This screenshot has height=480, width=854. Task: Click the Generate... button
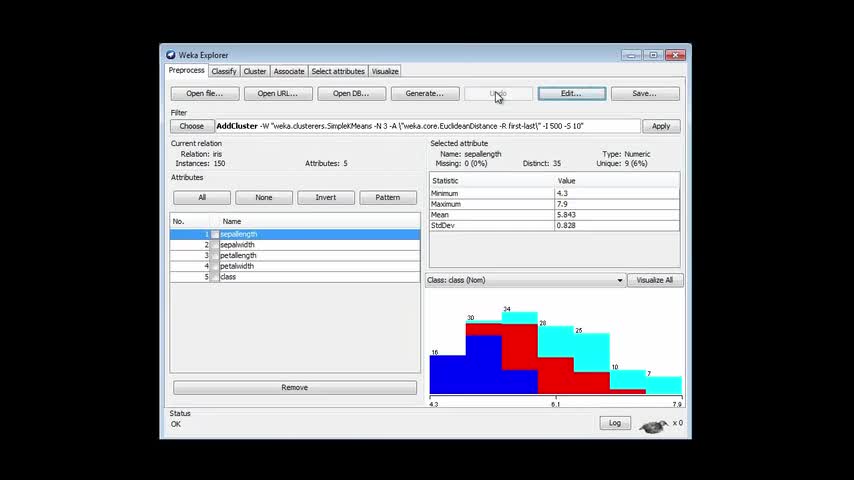[425, 94]
